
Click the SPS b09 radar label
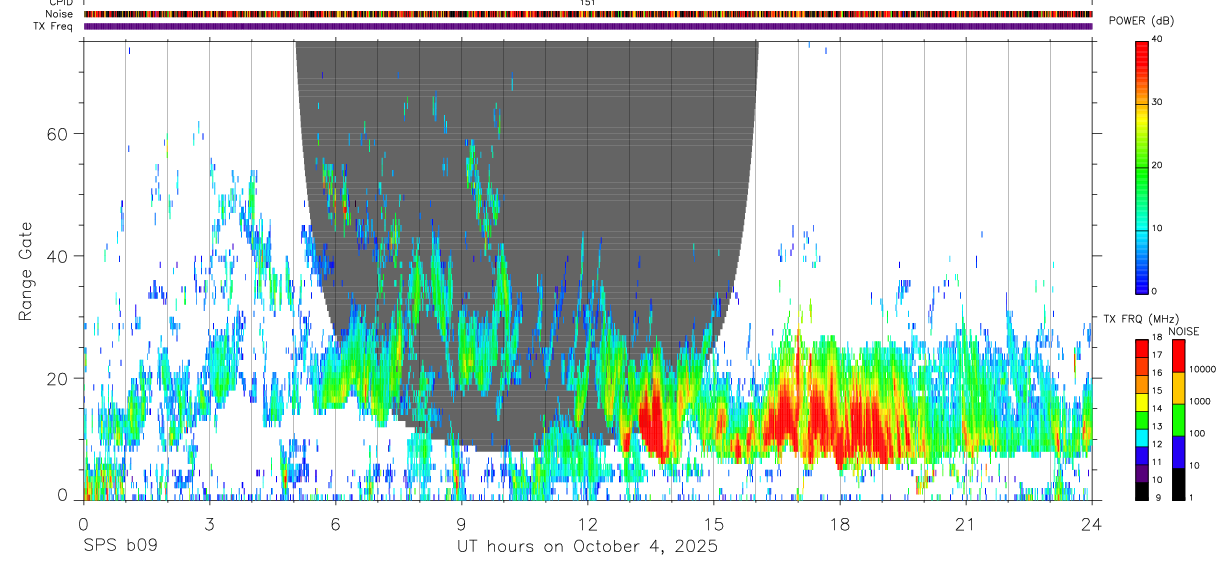tap(120, 547)
